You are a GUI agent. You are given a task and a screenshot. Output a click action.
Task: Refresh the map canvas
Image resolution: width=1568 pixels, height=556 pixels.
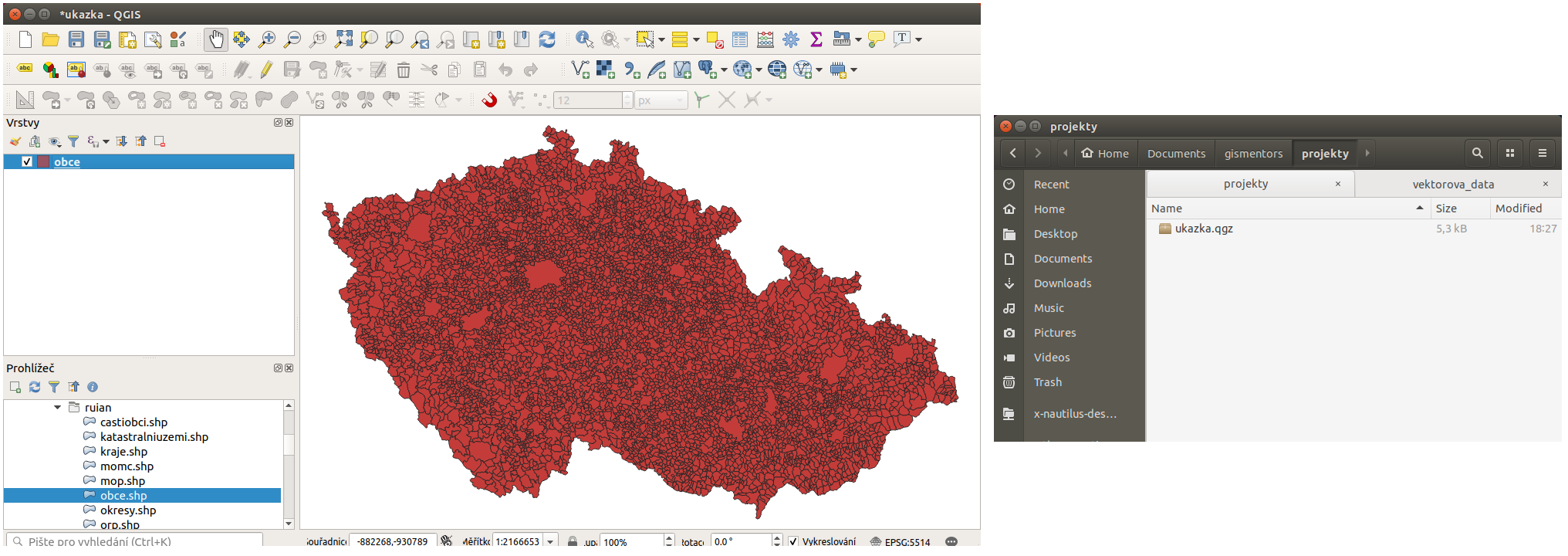click(547, 39)
